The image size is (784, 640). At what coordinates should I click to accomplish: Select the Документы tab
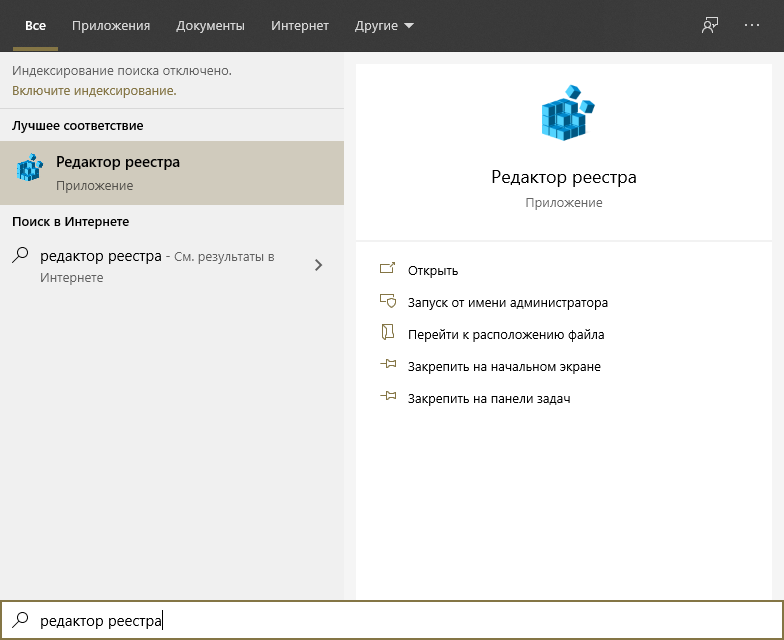click(x=210, y=26)
